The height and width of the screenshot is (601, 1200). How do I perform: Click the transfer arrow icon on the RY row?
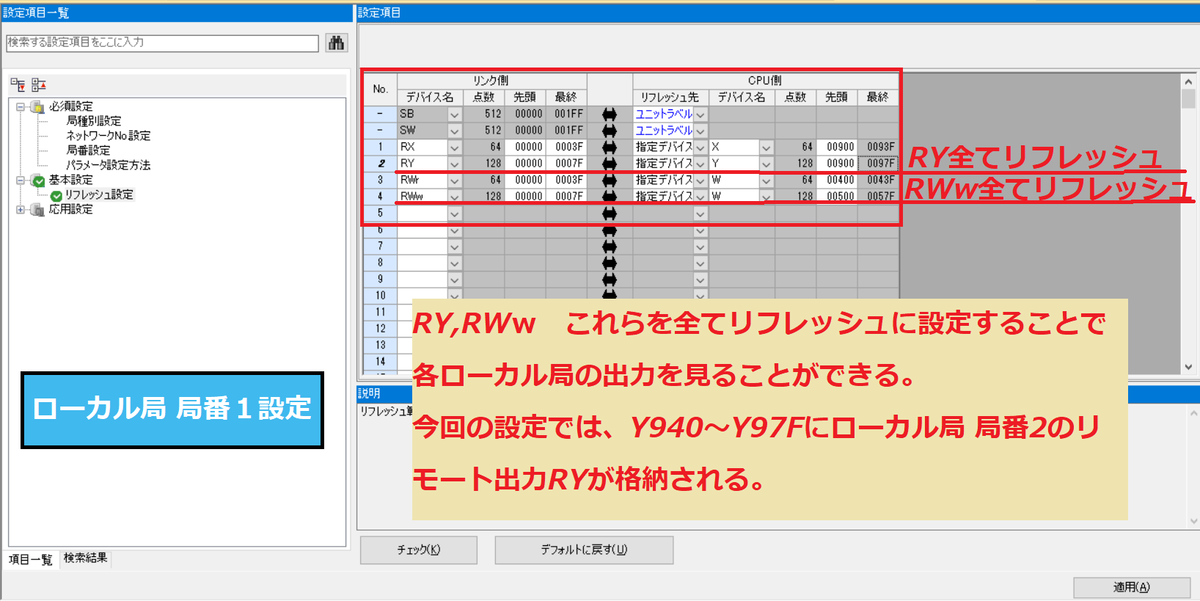click(608, 163)
